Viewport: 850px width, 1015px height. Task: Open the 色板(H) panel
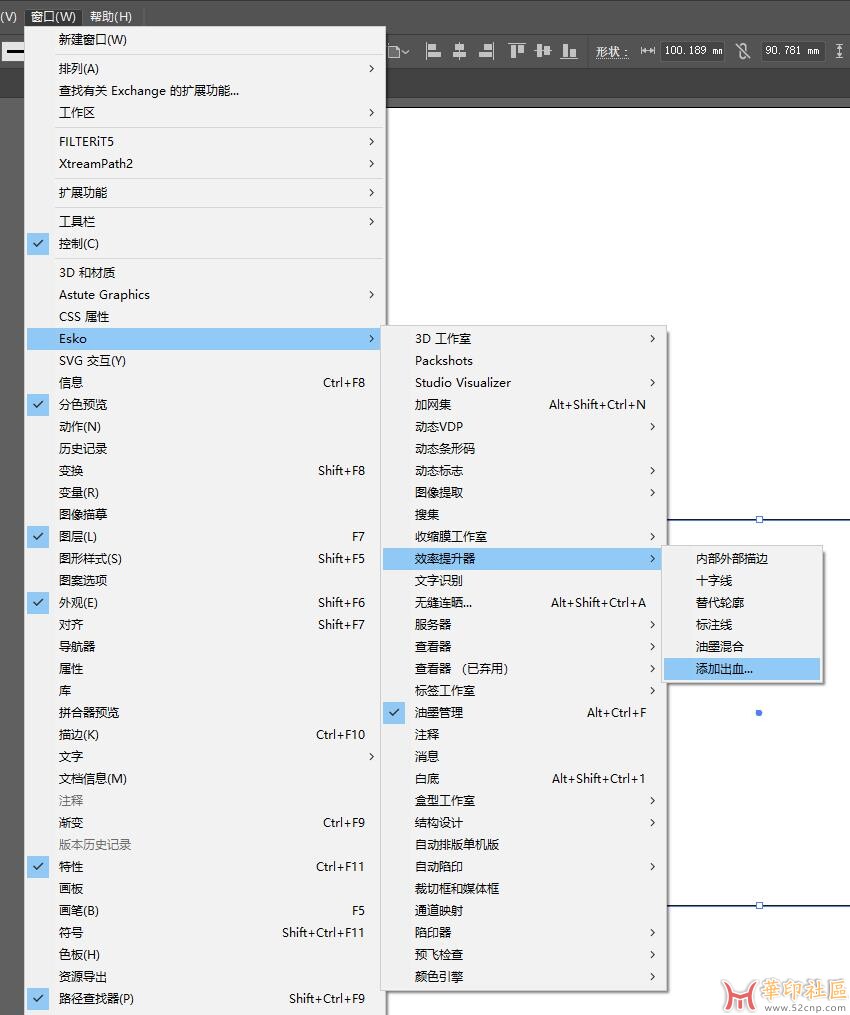pyautogui.click(x=206, y=955)
